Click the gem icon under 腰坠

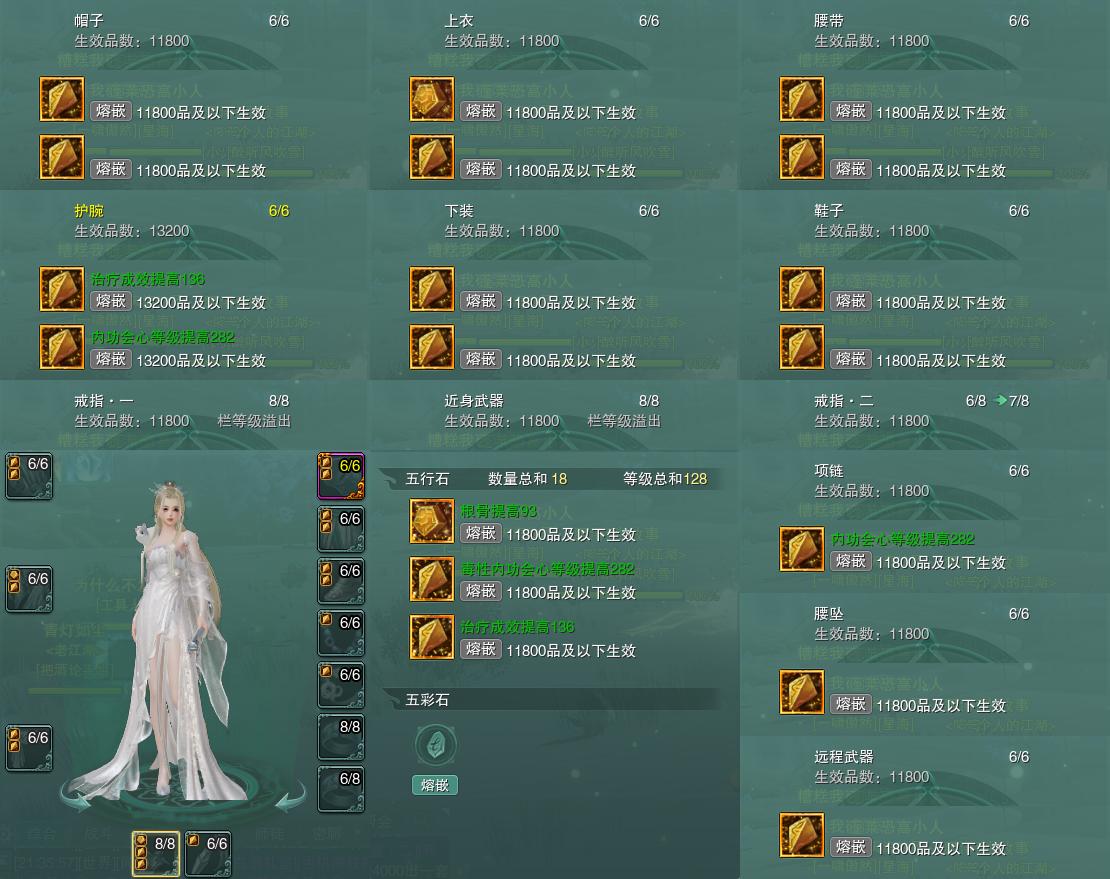coord(802,692)
